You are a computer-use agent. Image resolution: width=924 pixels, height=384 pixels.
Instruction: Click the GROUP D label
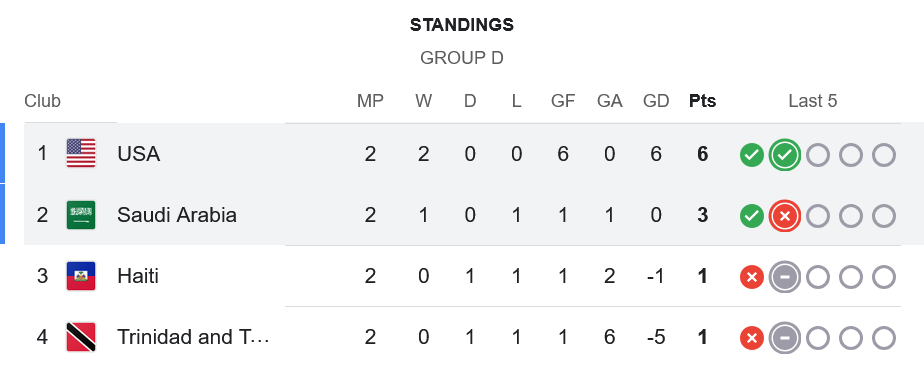click(x=462, y=58)
